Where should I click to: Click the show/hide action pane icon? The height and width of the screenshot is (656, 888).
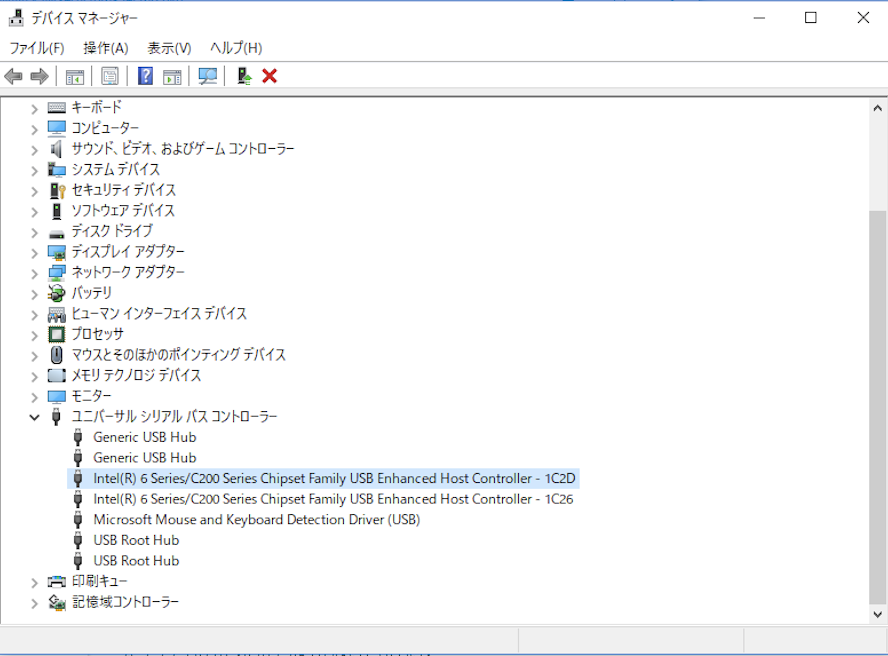coord(172,76)
